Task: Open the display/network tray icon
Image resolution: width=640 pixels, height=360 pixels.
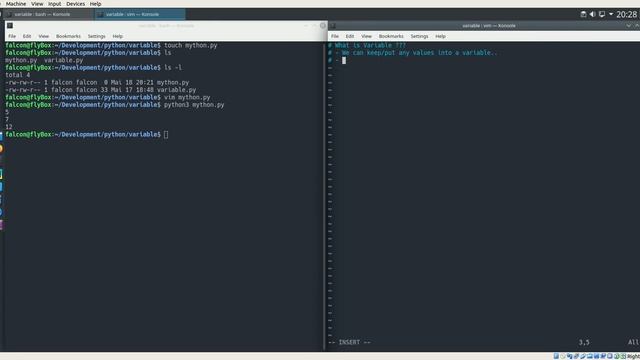Action: (x=602, y=14)
